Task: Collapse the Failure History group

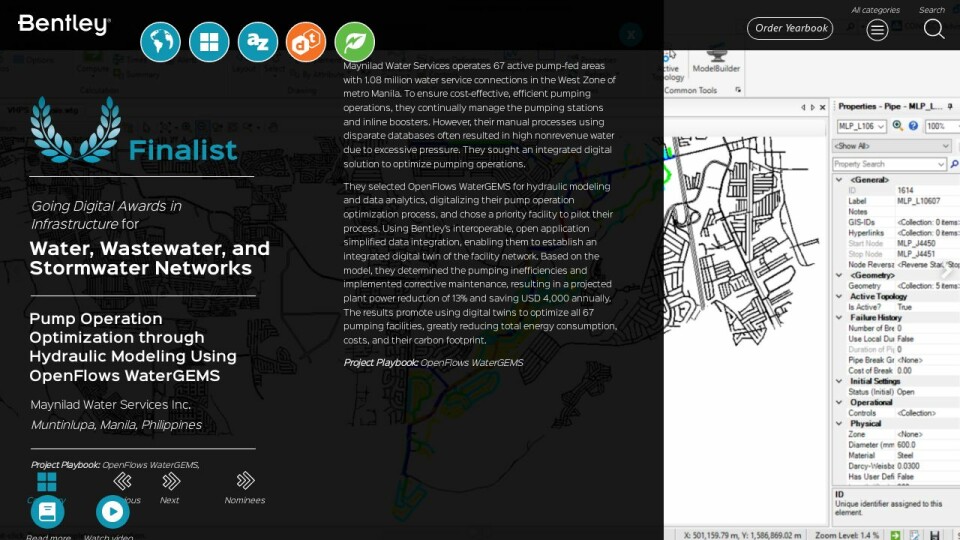Action: pos(839,318)
